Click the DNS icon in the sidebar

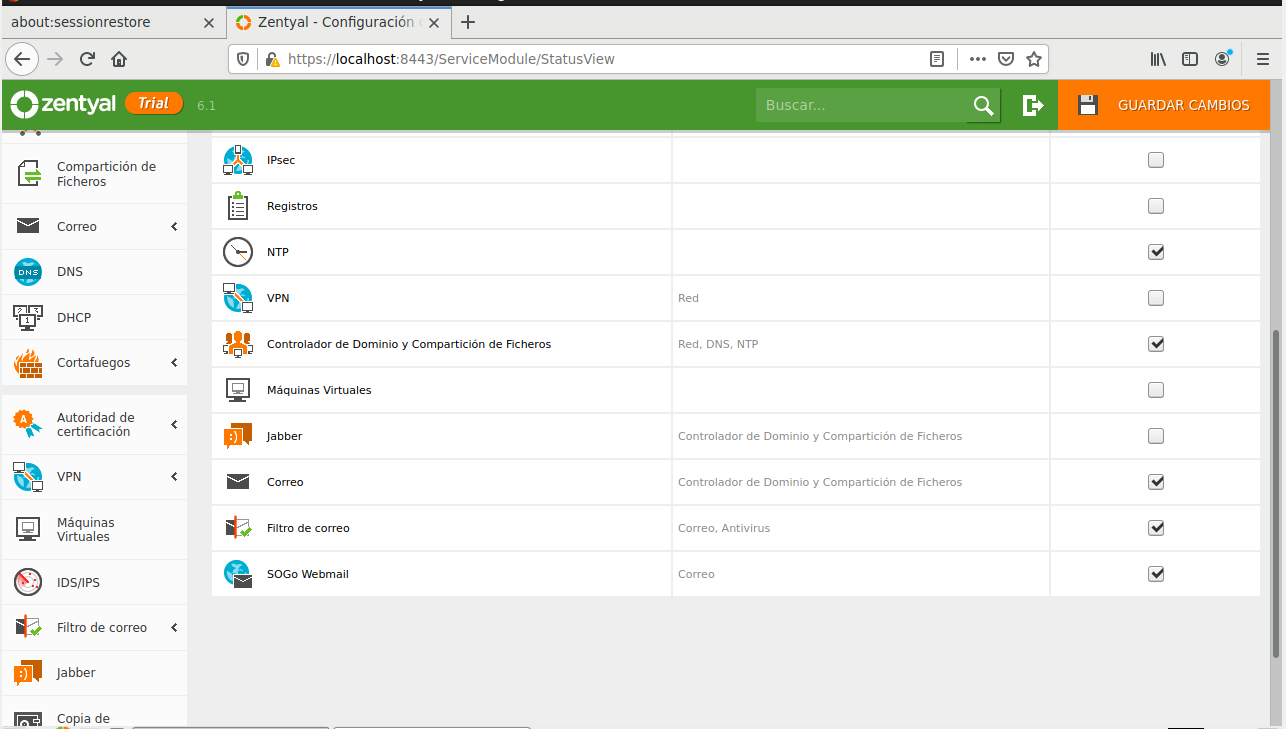[x=28, y=272]
